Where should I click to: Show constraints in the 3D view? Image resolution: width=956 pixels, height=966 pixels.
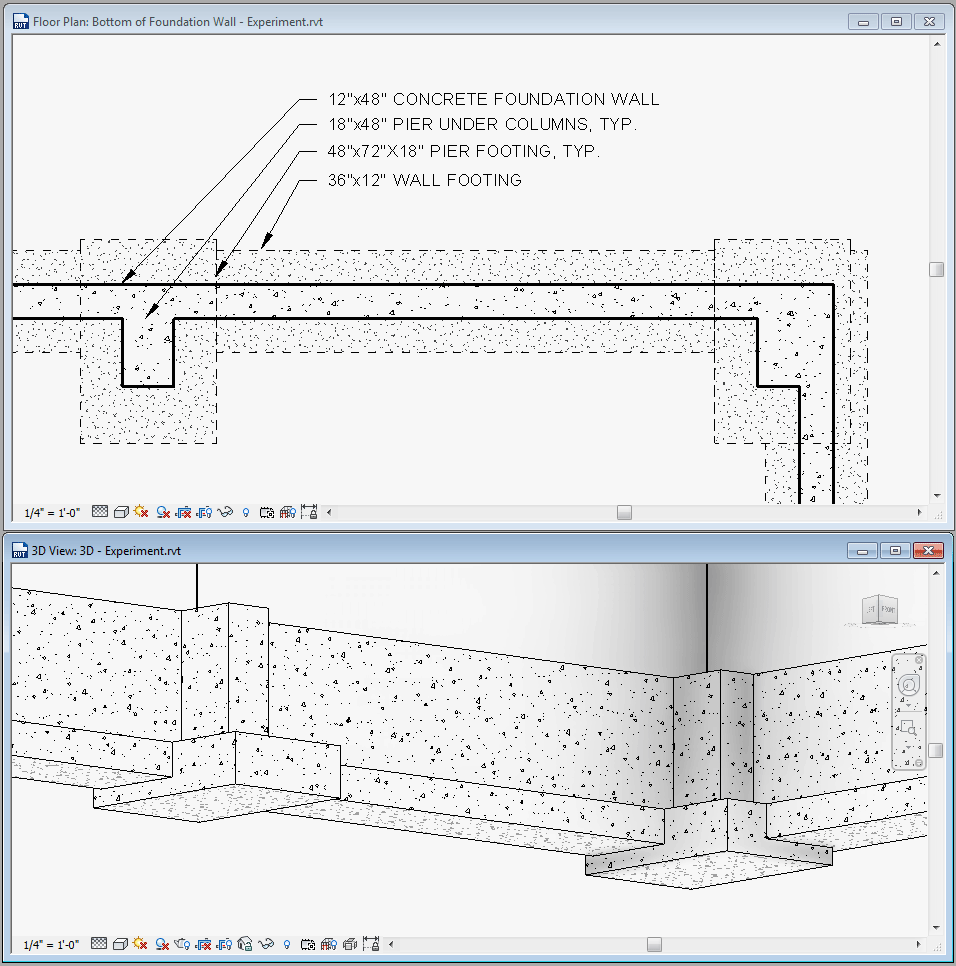(372, 943)
